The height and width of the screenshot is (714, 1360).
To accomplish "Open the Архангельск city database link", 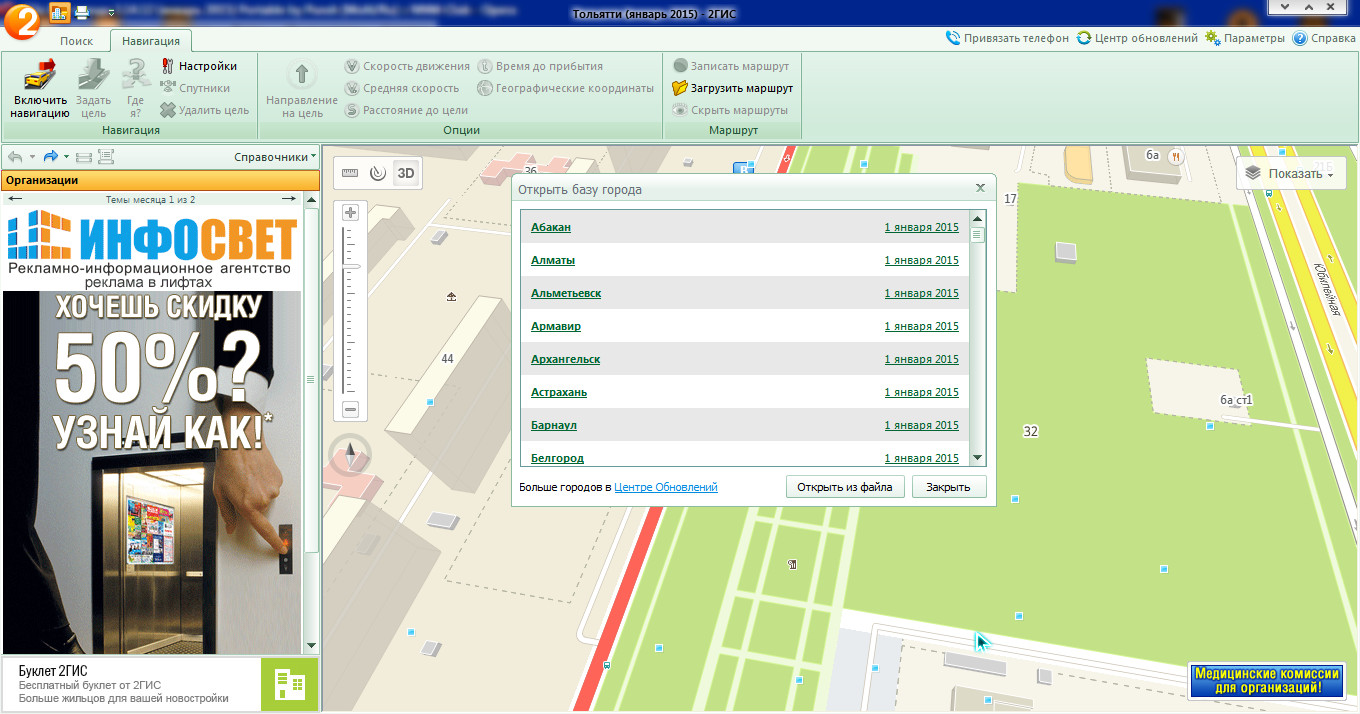I will (565, 359).
